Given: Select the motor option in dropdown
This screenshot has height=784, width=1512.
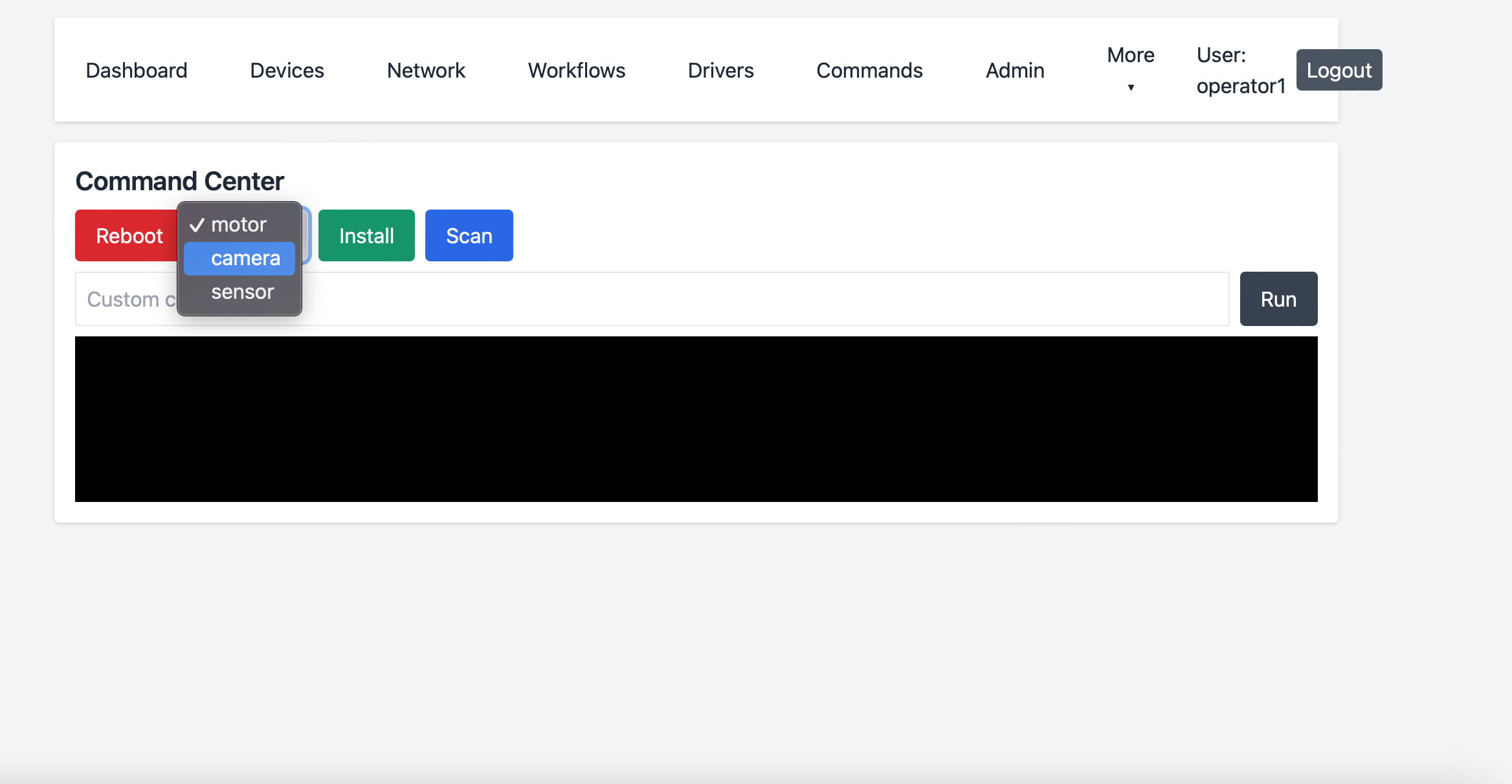Looking at the screenshot, I should pos(239,224).
